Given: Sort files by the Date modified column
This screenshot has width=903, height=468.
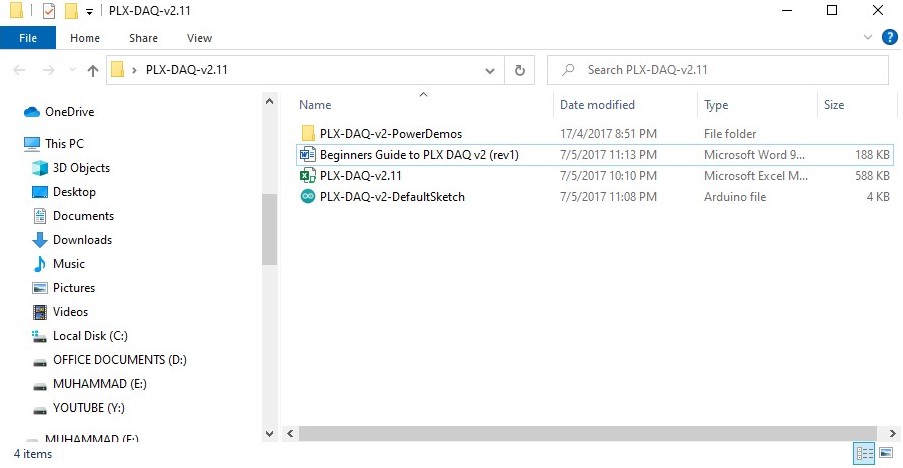Looking at the screenshot, I should point(597,105).
